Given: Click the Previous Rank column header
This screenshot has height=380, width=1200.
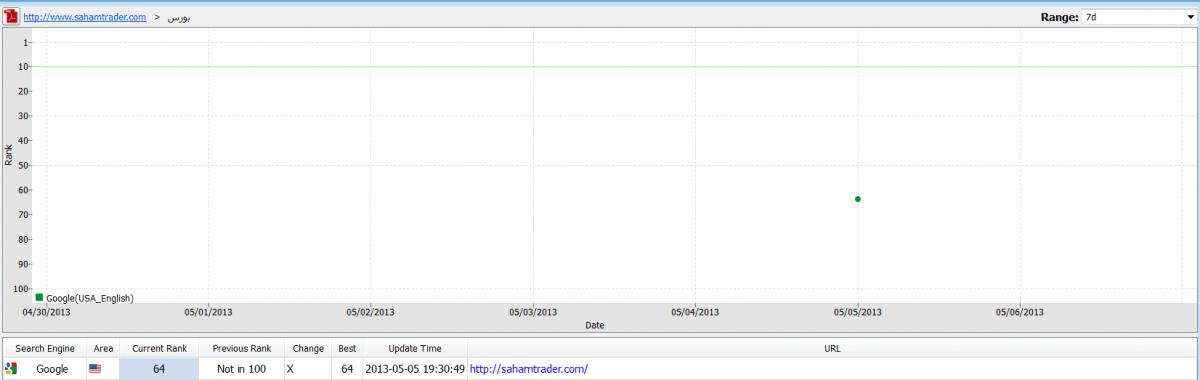Looking at the screenshot, I should tap(241, 348).
